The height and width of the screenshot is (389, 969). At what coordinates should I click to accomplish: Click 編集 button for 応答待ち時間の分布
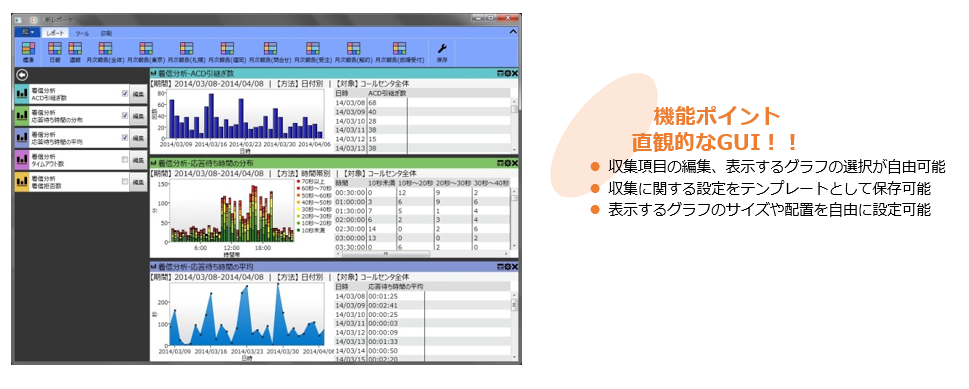coord(138,116)
